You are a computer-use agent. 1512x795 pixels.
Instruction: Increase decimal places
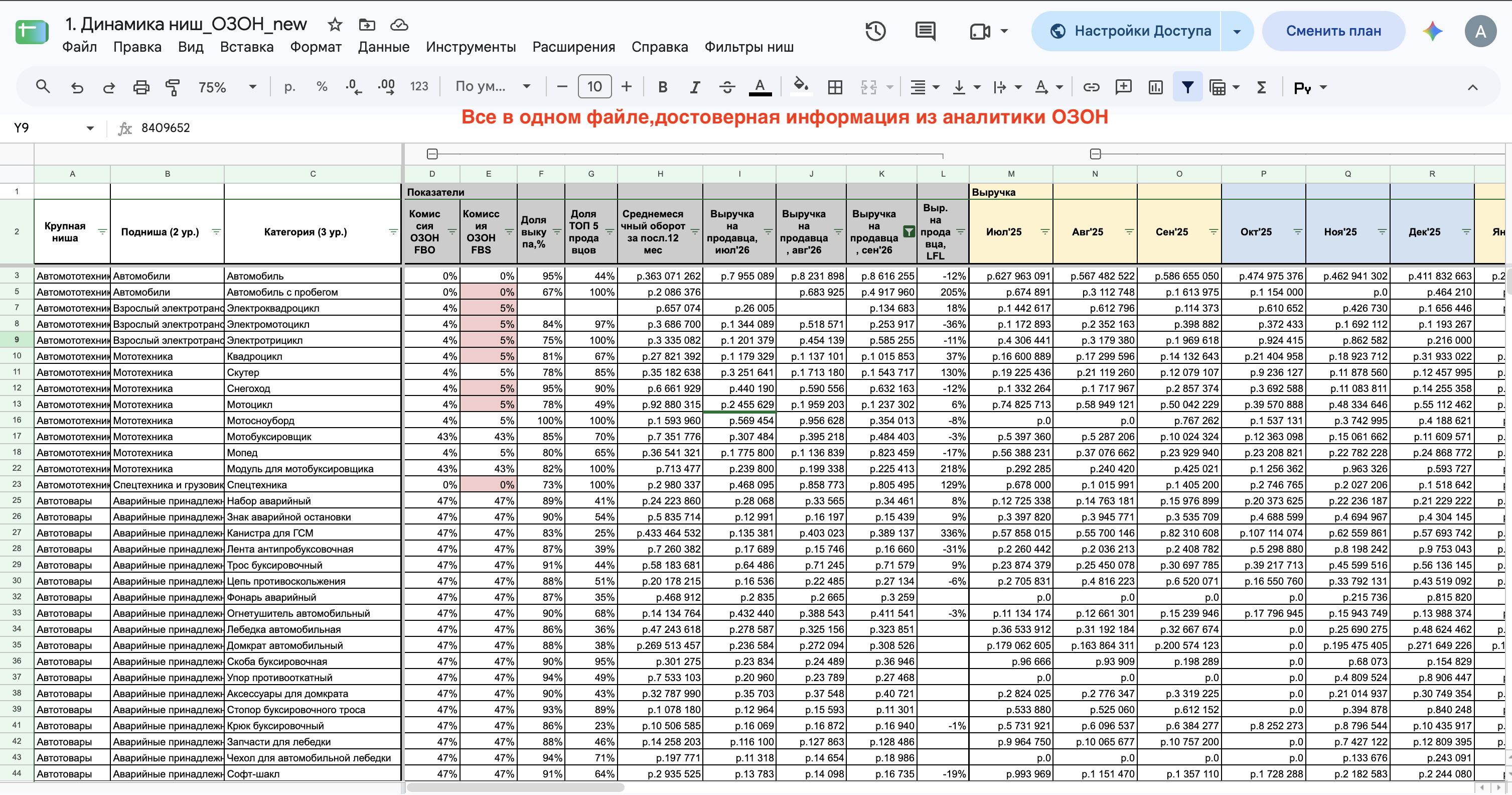click(386, 87)
